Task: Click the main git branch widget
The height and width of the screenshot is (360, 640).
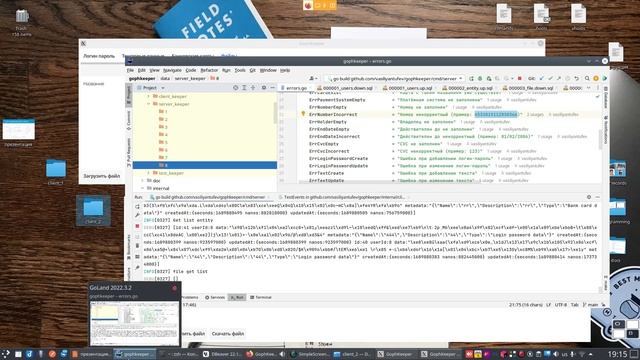Action: 591,304
